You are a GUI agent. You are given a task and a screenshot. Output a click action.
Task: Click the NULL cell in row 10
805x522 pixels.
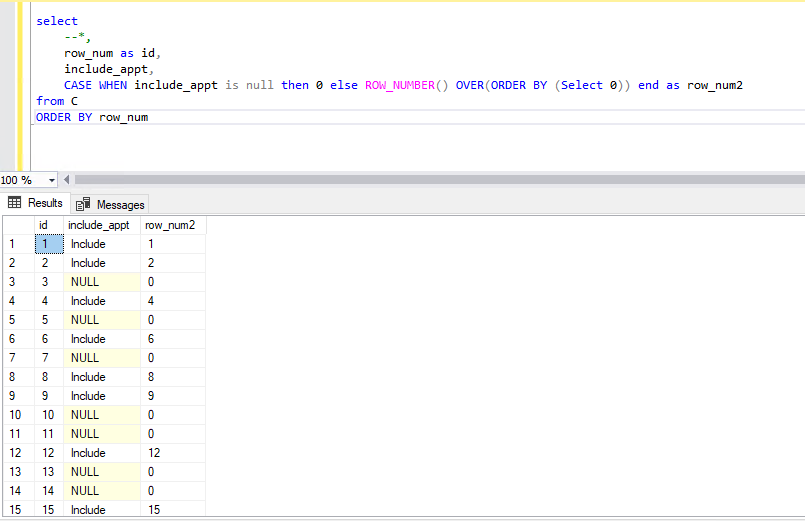[102, 415]
